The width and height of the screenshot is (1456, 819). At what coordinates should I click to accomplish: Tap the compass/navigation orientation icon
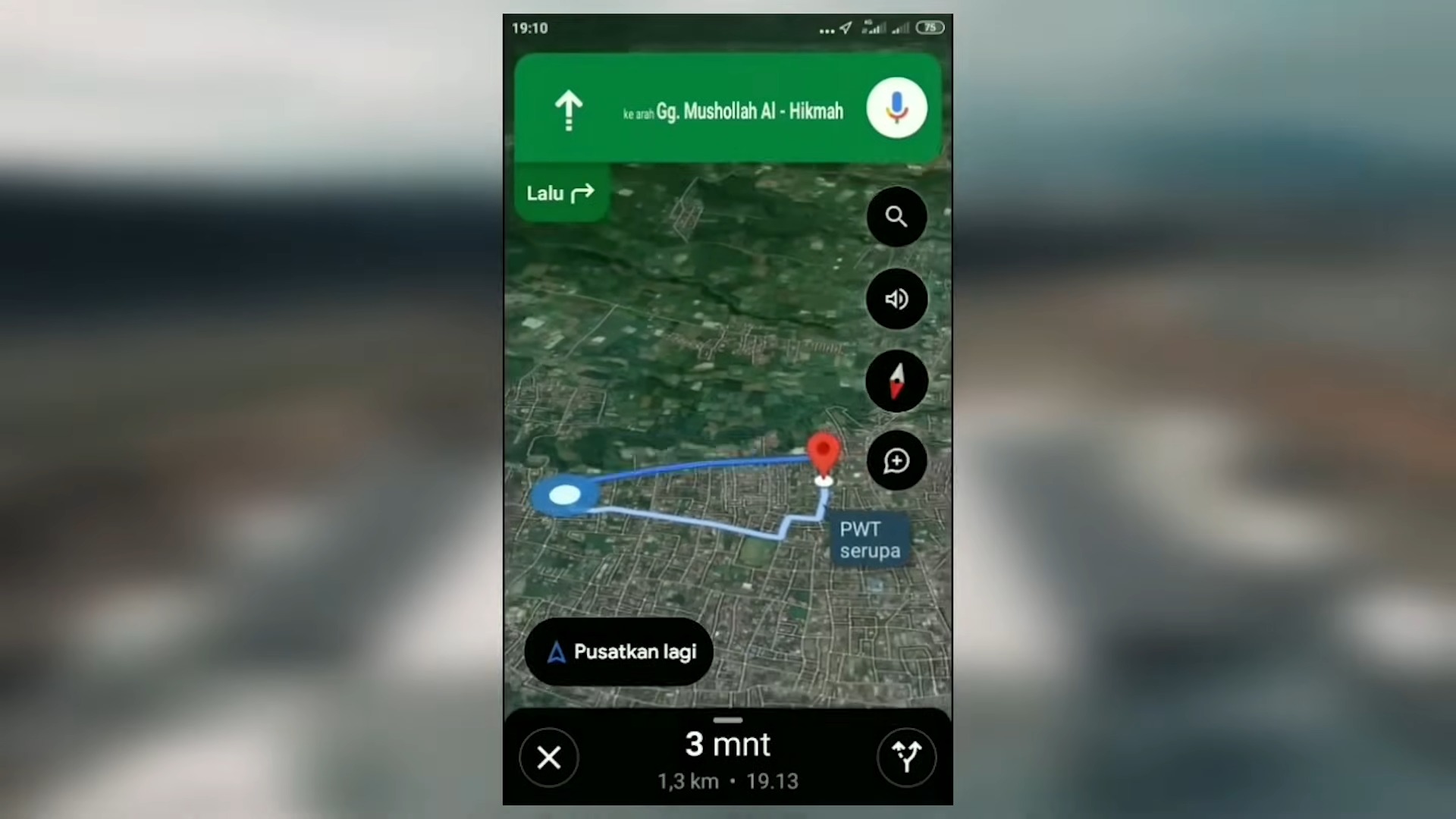pyautogui.click(x=896, y=380)
